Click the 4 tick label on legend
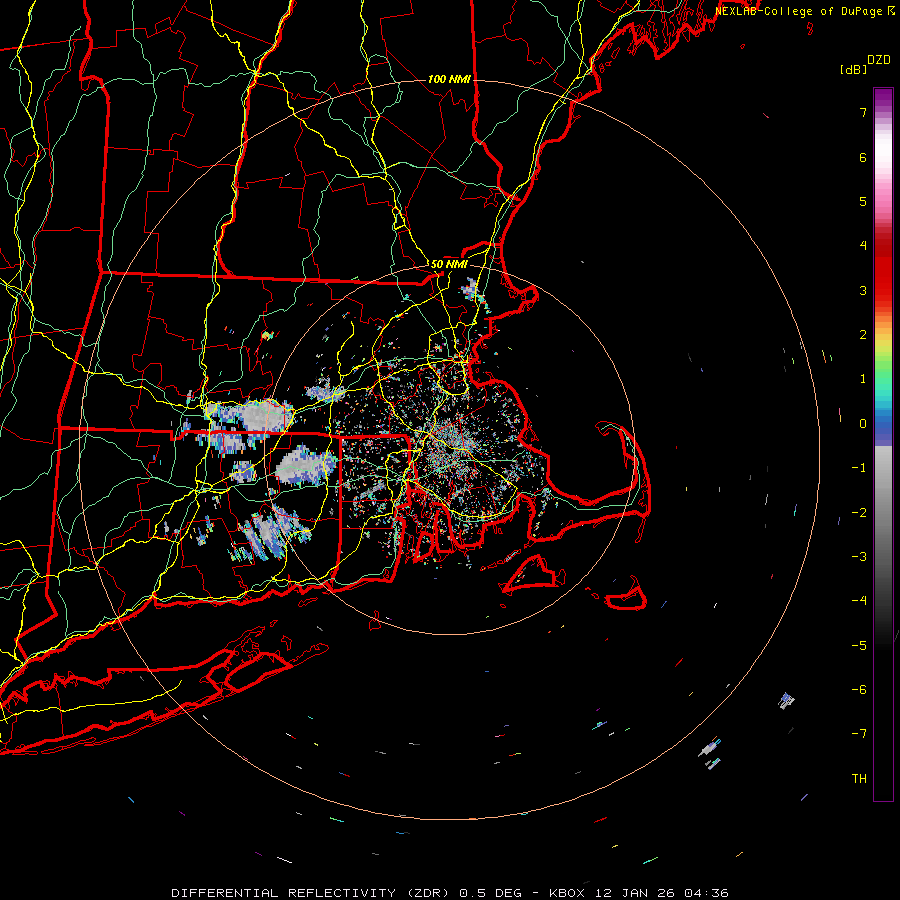Viewport: 900px width, 900px height. point(863,246)
